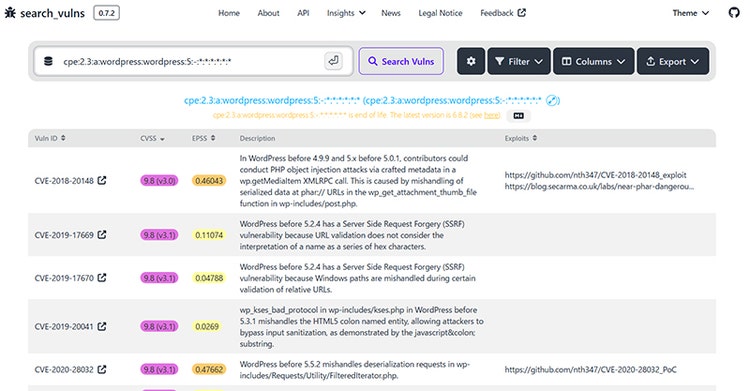Screen dimensions: 750x391
Task: Click the Description column header
Action: [257, 138]
